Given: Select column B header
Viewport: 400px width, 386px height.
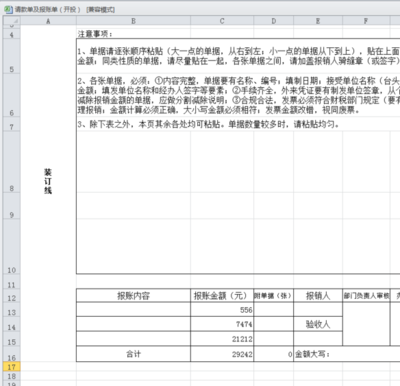Looking at the screenshot, I should (x=133, y=21).
